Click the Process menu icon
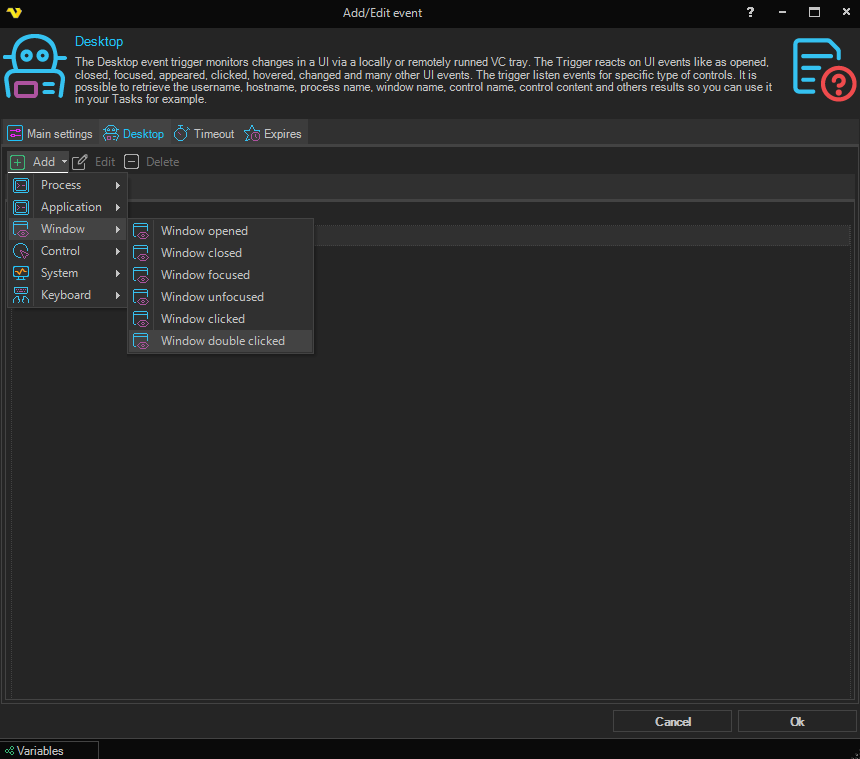This screenshot has height=759, width=860. click(x=21, y=185)
